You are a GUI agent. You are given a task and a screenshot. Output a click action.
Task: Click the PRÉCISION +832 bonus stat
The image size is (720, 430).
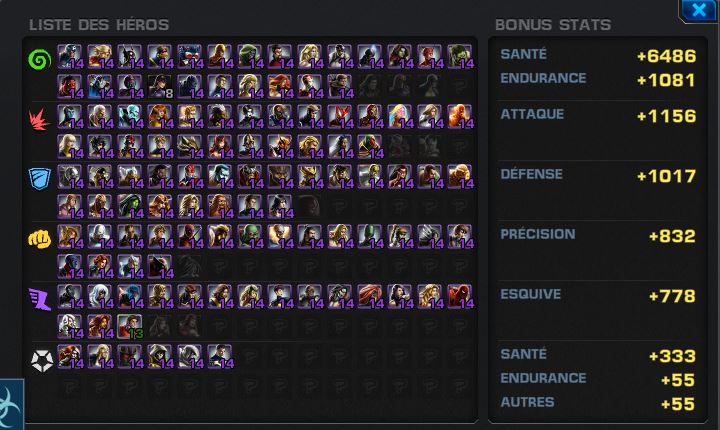[x=598, y=235]
